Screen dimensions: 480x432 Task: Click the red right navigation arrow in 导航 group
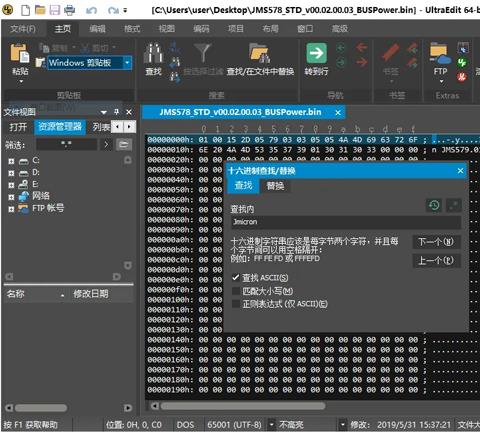[x=362, y=62]
